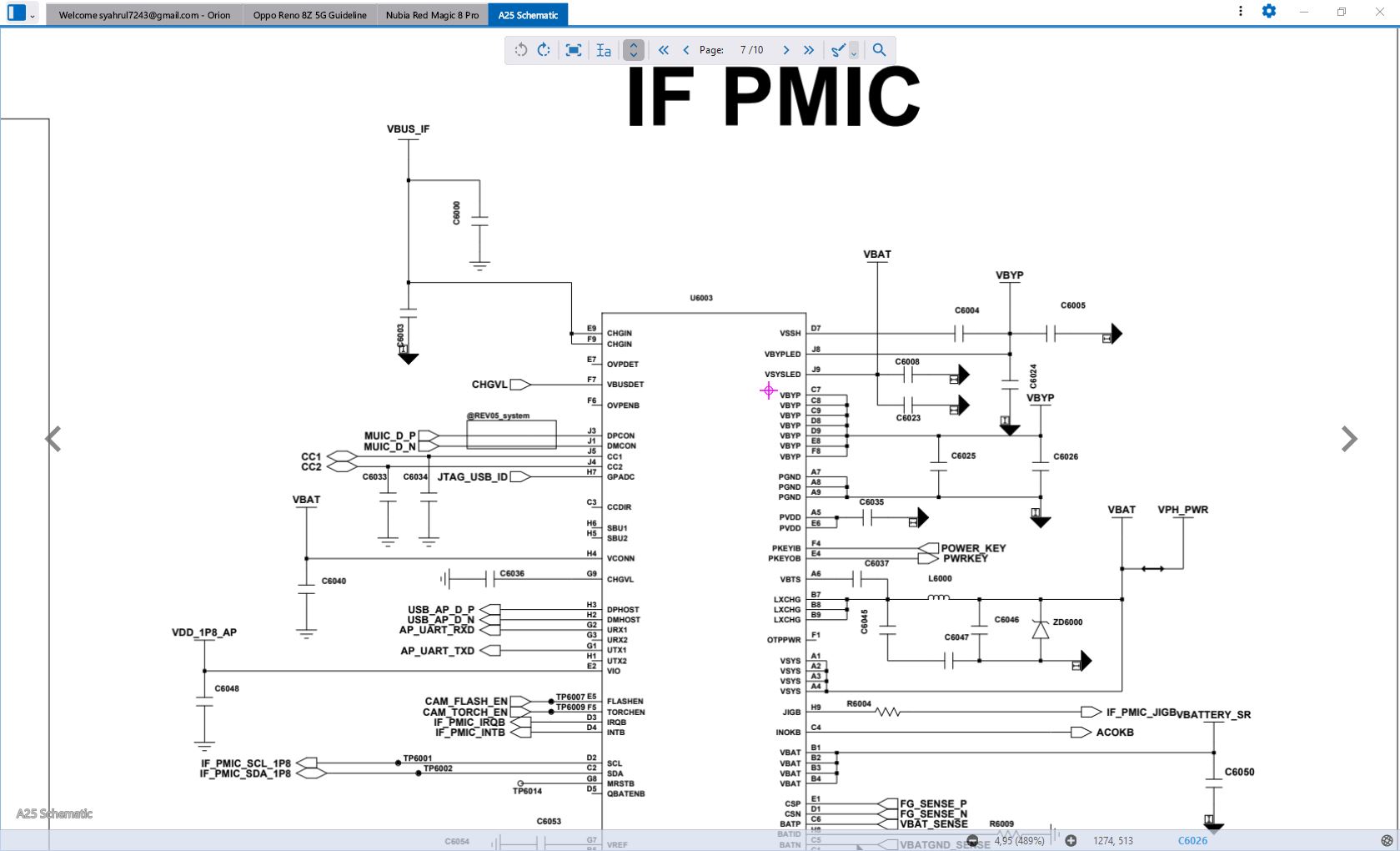Click the CHGVL net label near VBUSDET
The image size is (1400, 851).
click(489, 385)
